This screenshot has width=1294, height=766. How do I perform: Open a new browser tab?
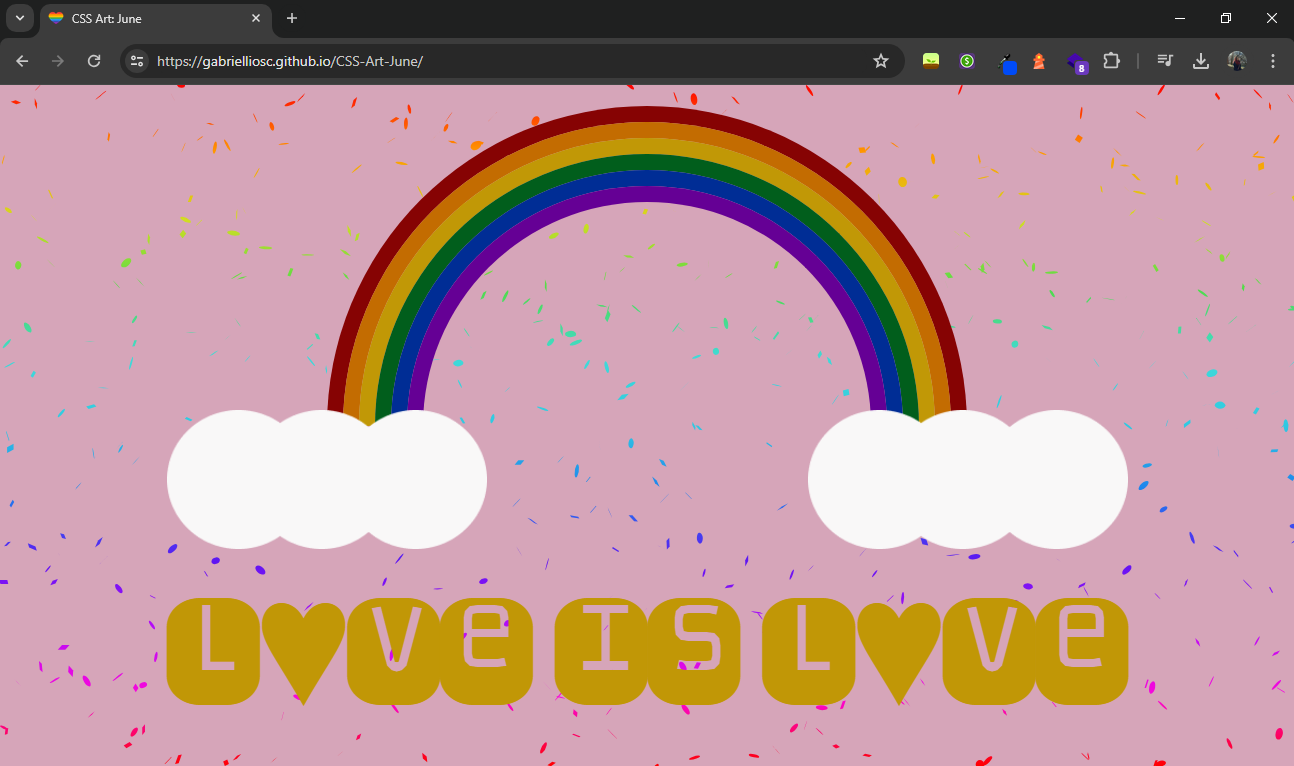(292, 18)
